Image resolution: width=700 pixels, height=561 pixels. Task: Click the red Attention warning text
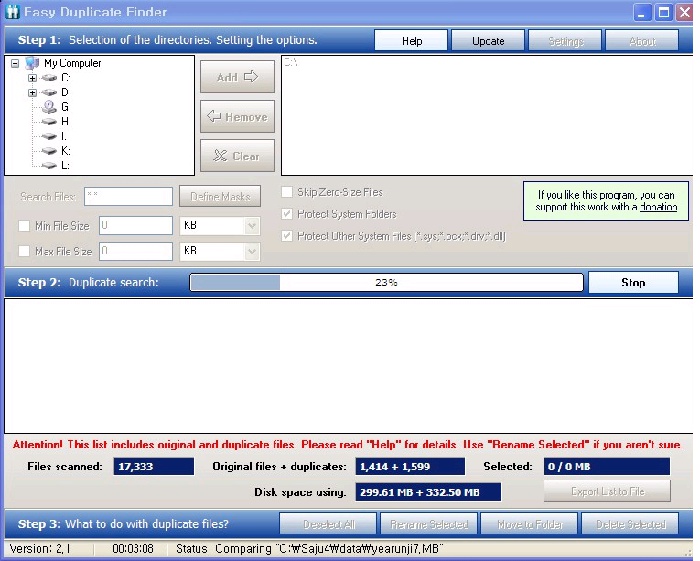346,445
